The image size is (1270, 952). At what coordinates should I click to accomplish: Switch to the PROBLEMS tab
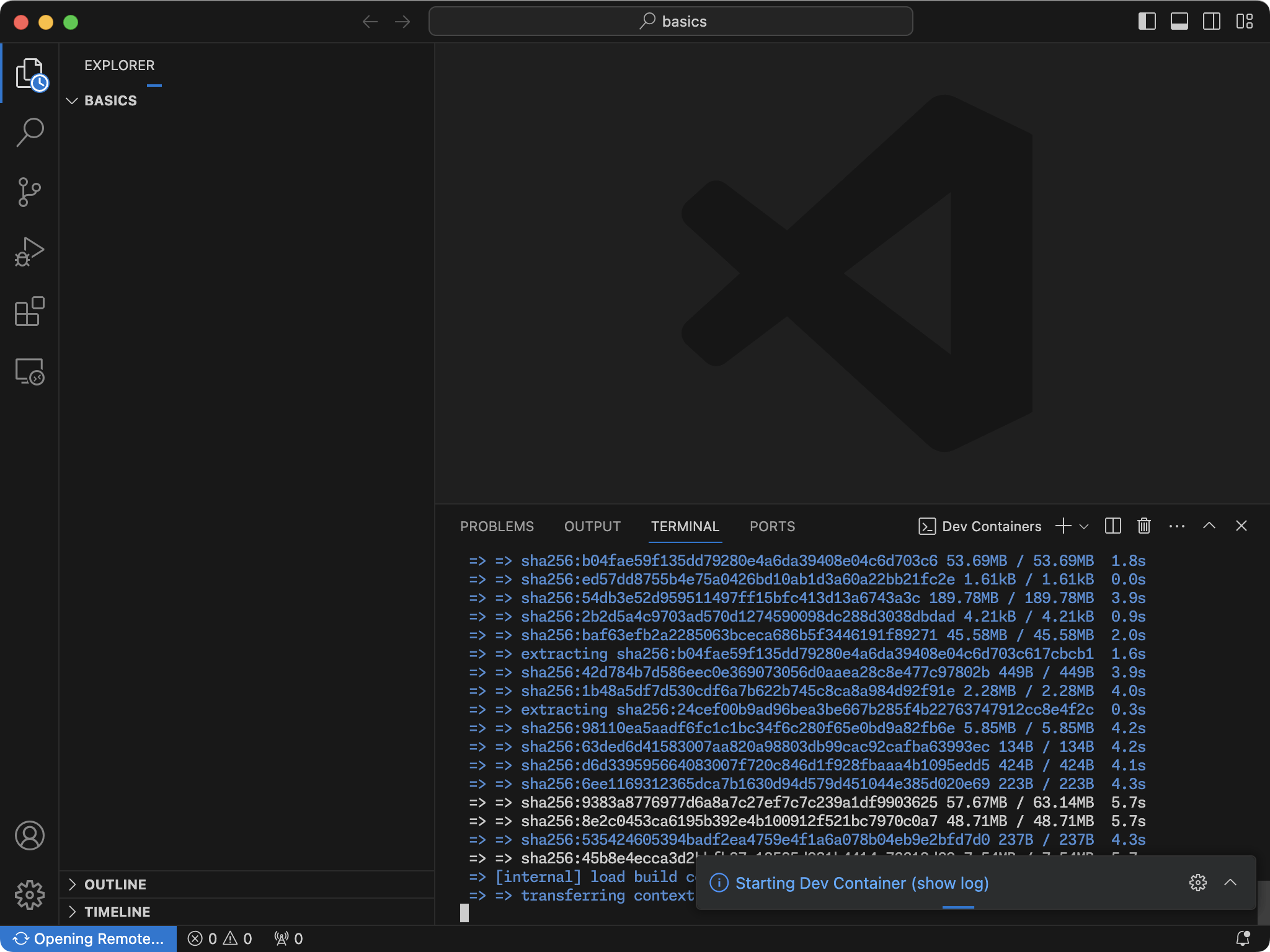pos(497,526)
